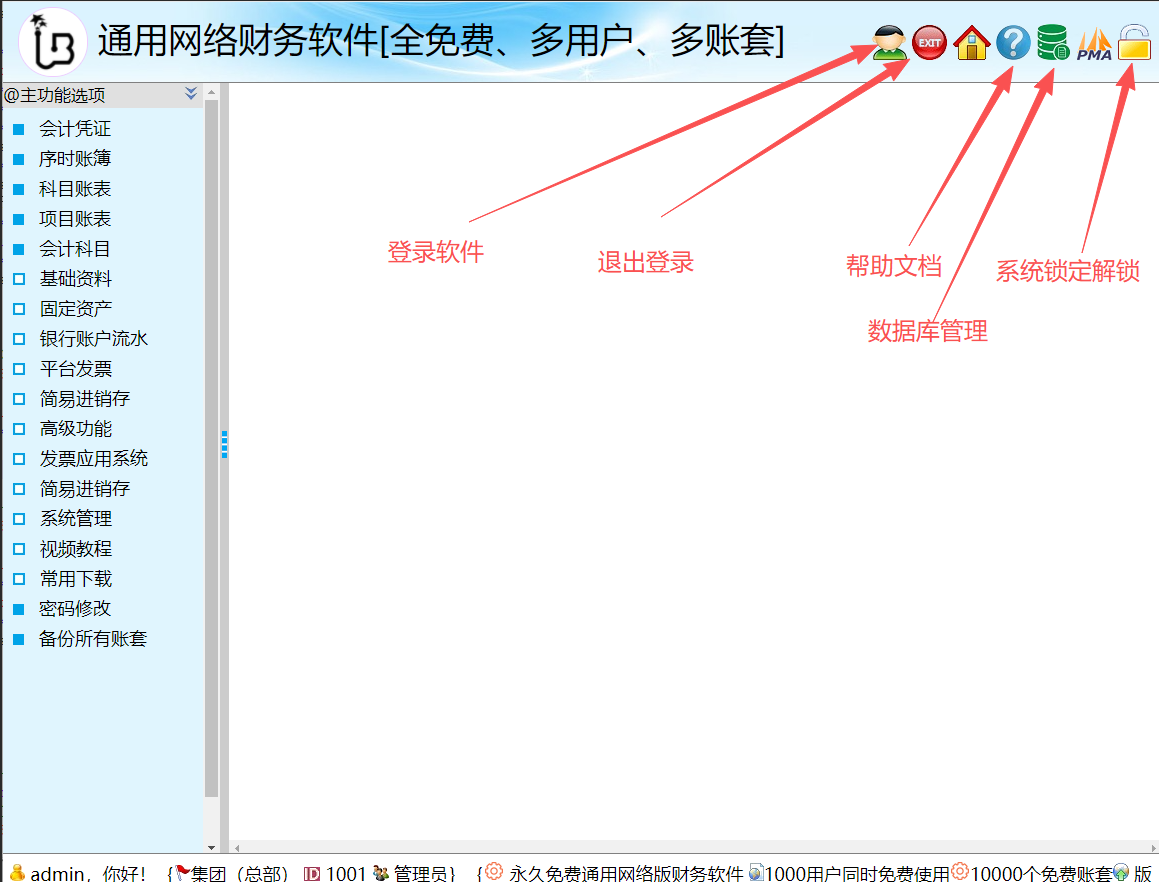
Task: Toggle the system lock padlock icon
Action: pos(1134,43)
